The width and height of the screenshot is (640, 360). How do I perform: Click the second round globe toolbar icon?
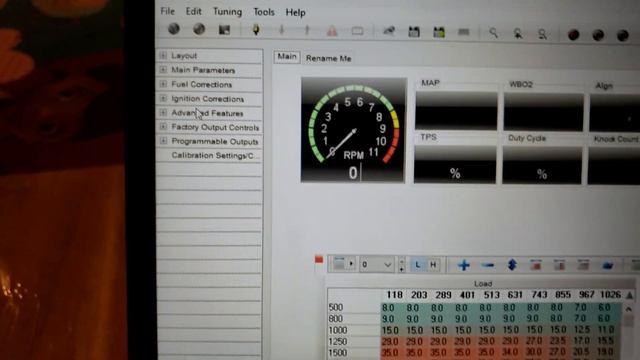tap(199, 29)
